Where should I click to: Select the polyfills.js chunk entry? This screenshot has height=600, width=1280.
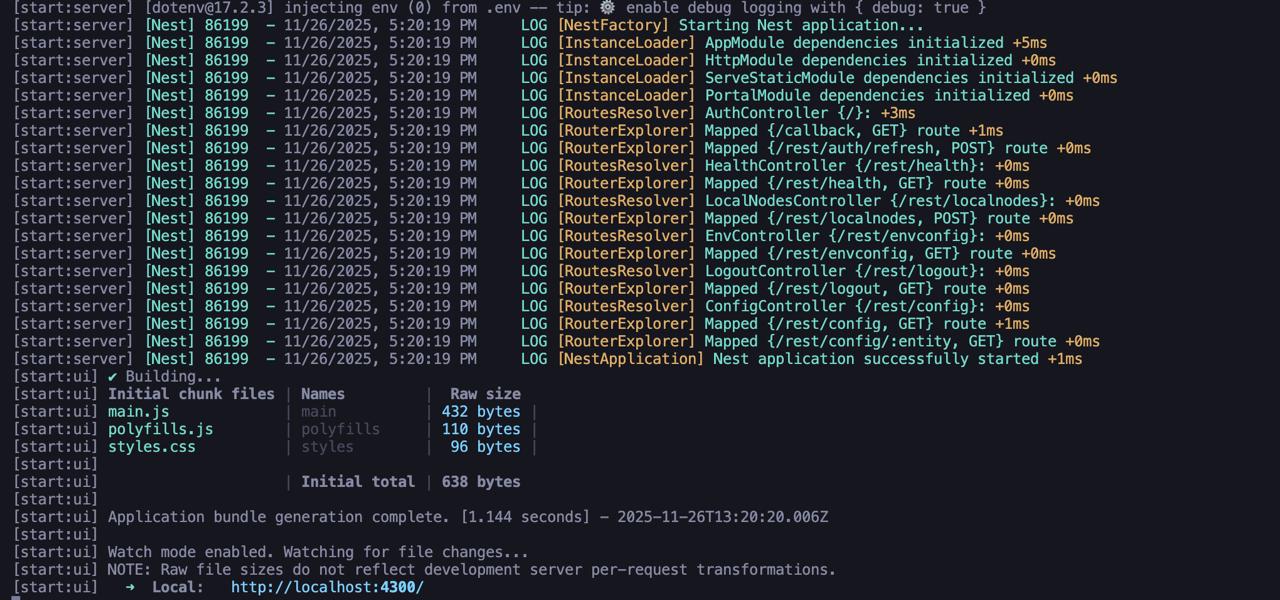pyautogui.click(x=161, y=429)
